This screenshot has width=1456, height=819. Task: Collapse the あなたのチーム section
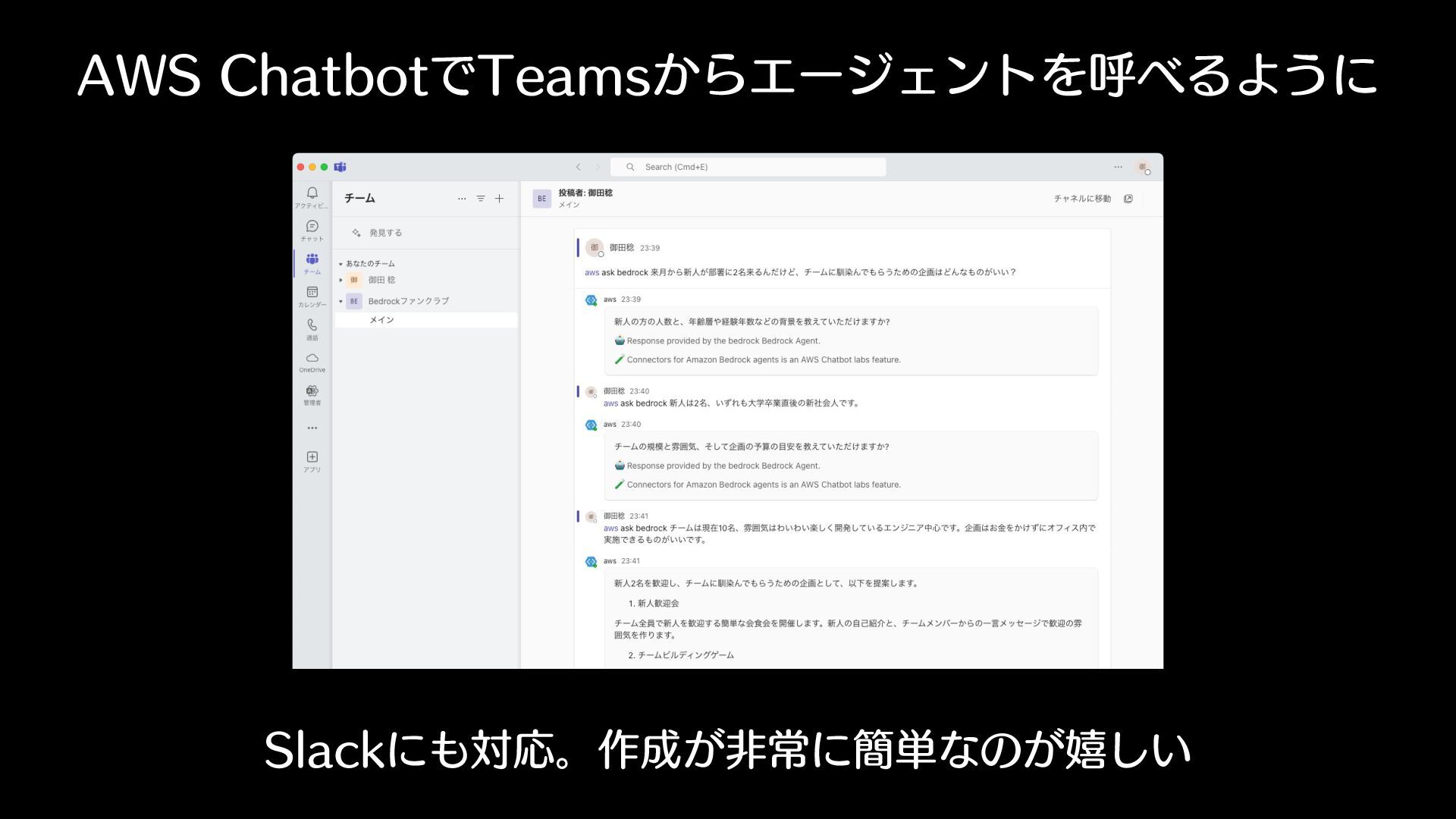[340, 264]
